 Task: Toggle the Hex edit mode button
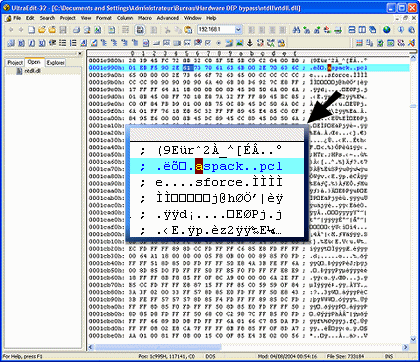pos(140,30)
